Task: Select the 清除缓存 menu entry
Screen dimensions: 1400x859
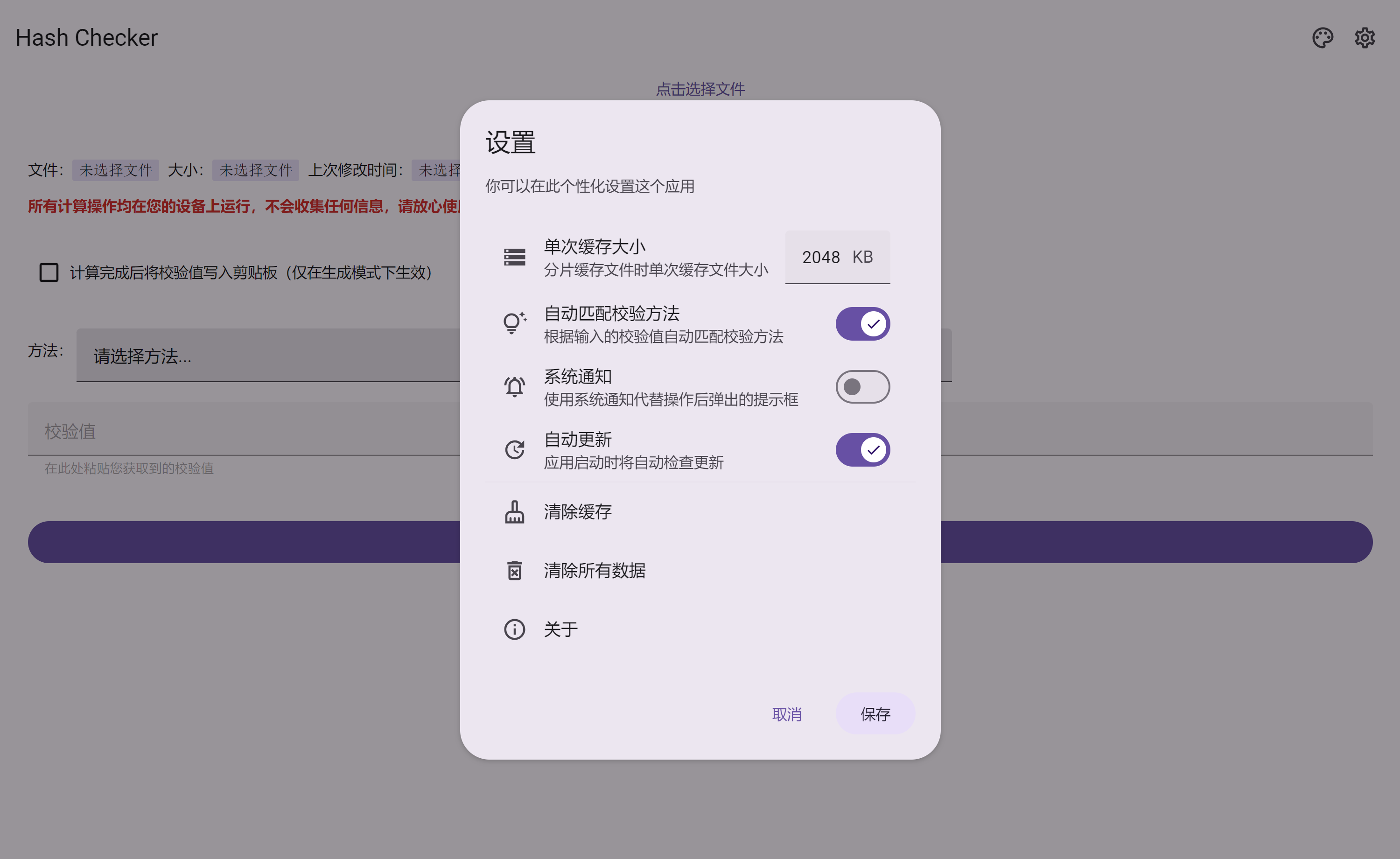Action: 578,512
